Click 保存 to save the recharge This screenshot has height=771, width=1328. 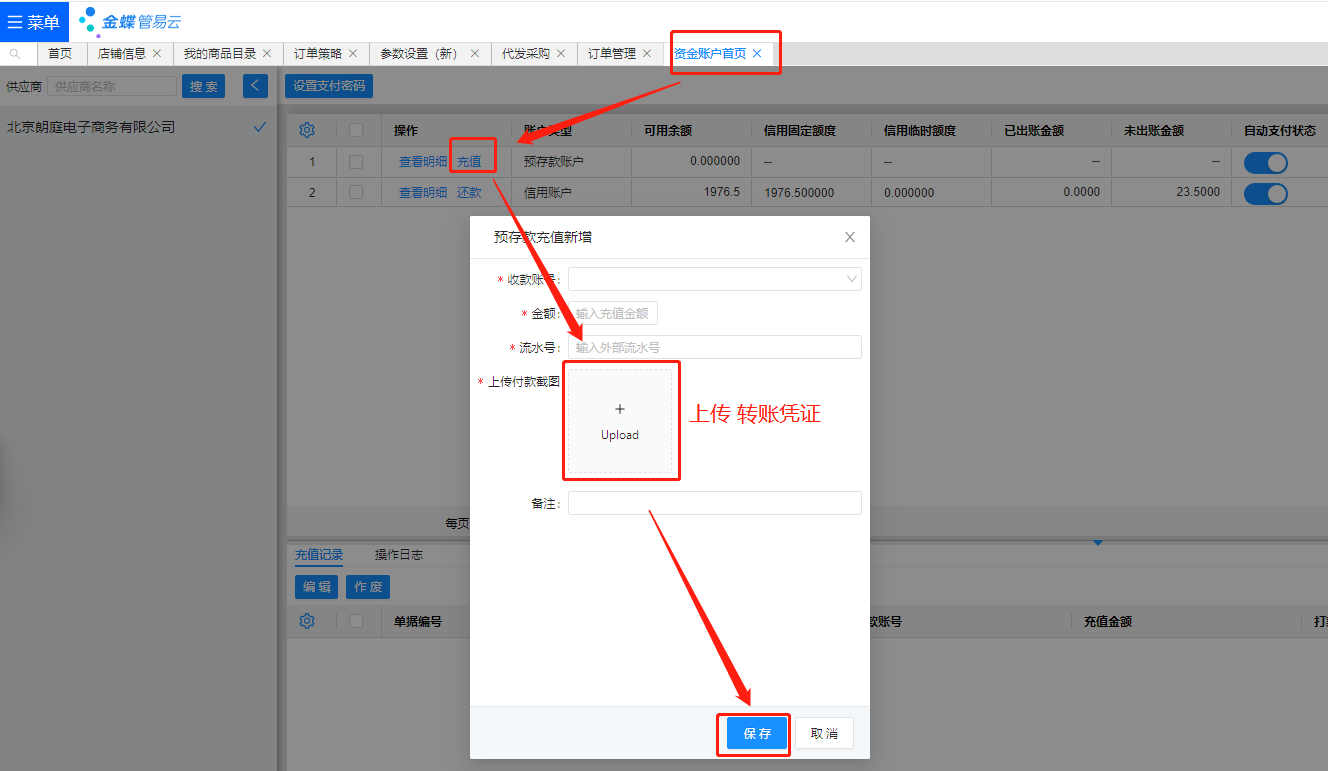(x=757, y=733)
